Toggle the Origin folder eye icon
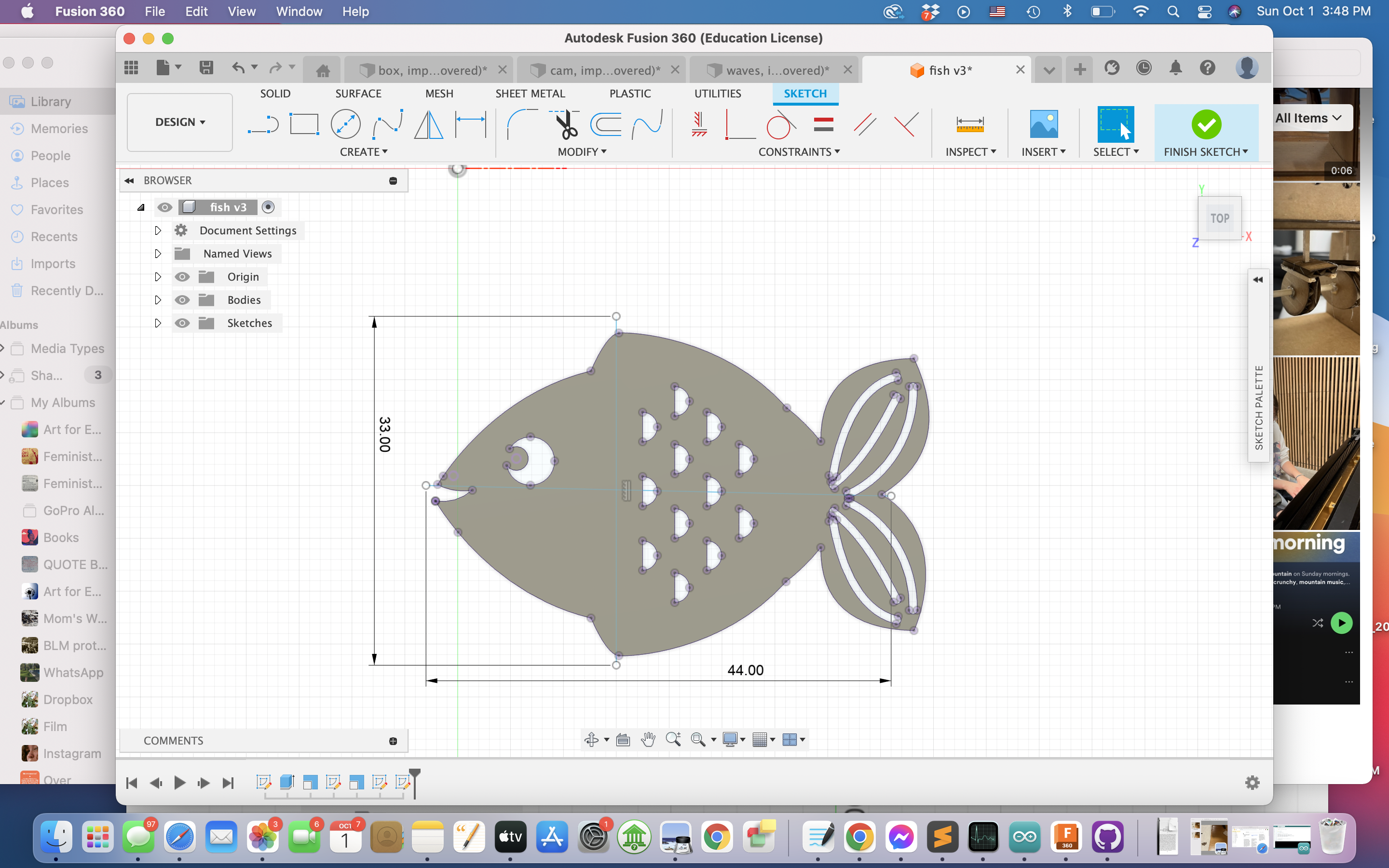Image resolution: width=1389 pixels, height=868 pixels. (182, 277)
